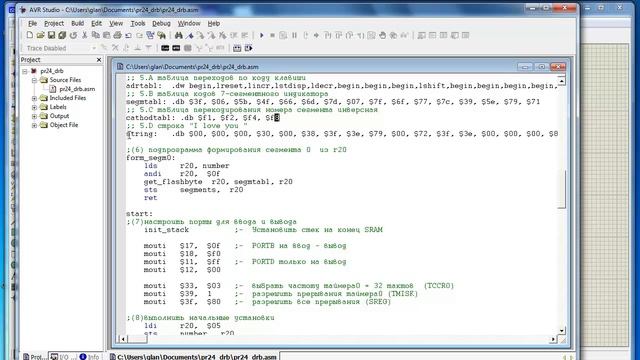Viewport: 640px width, 360px height.
Task: Expand the Included Files folder
Action: pyautogui.click(x=34, y=98)
